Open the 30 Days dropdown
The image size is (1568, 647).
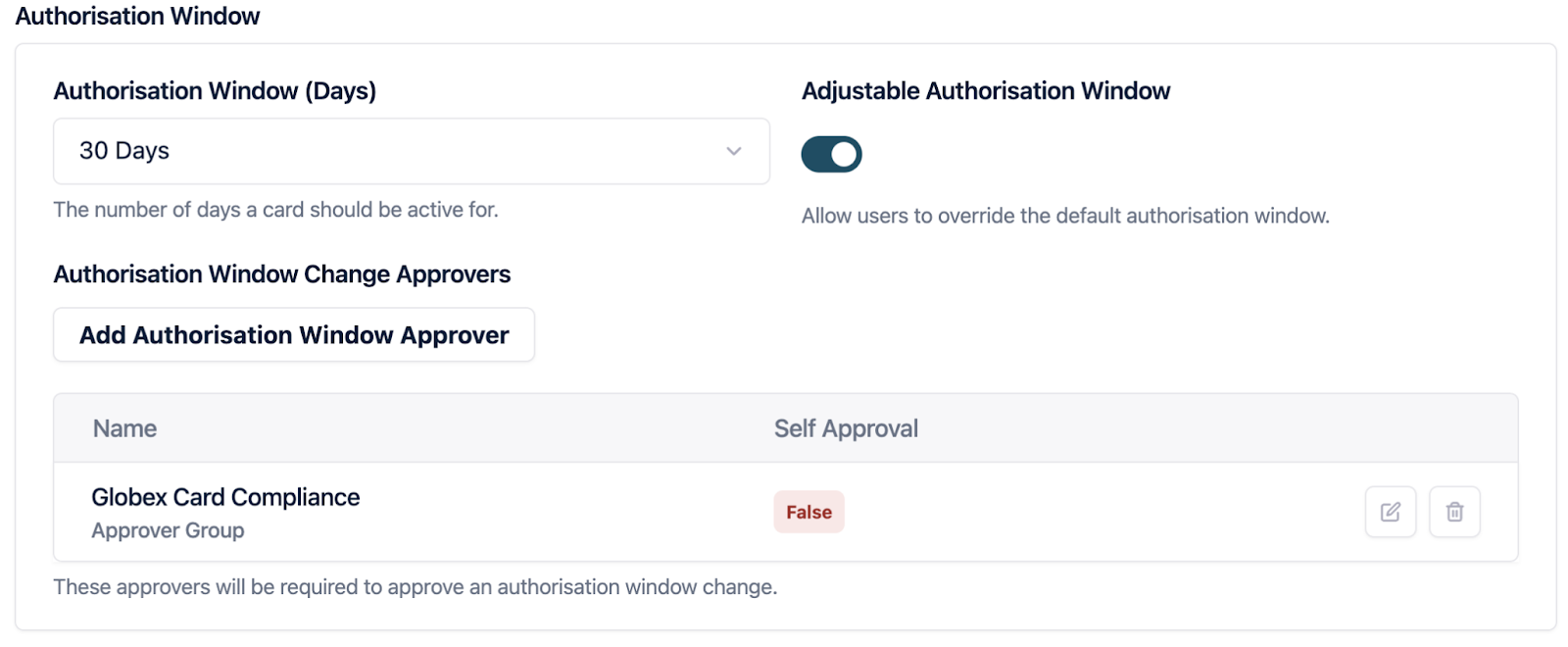[411, 151]
